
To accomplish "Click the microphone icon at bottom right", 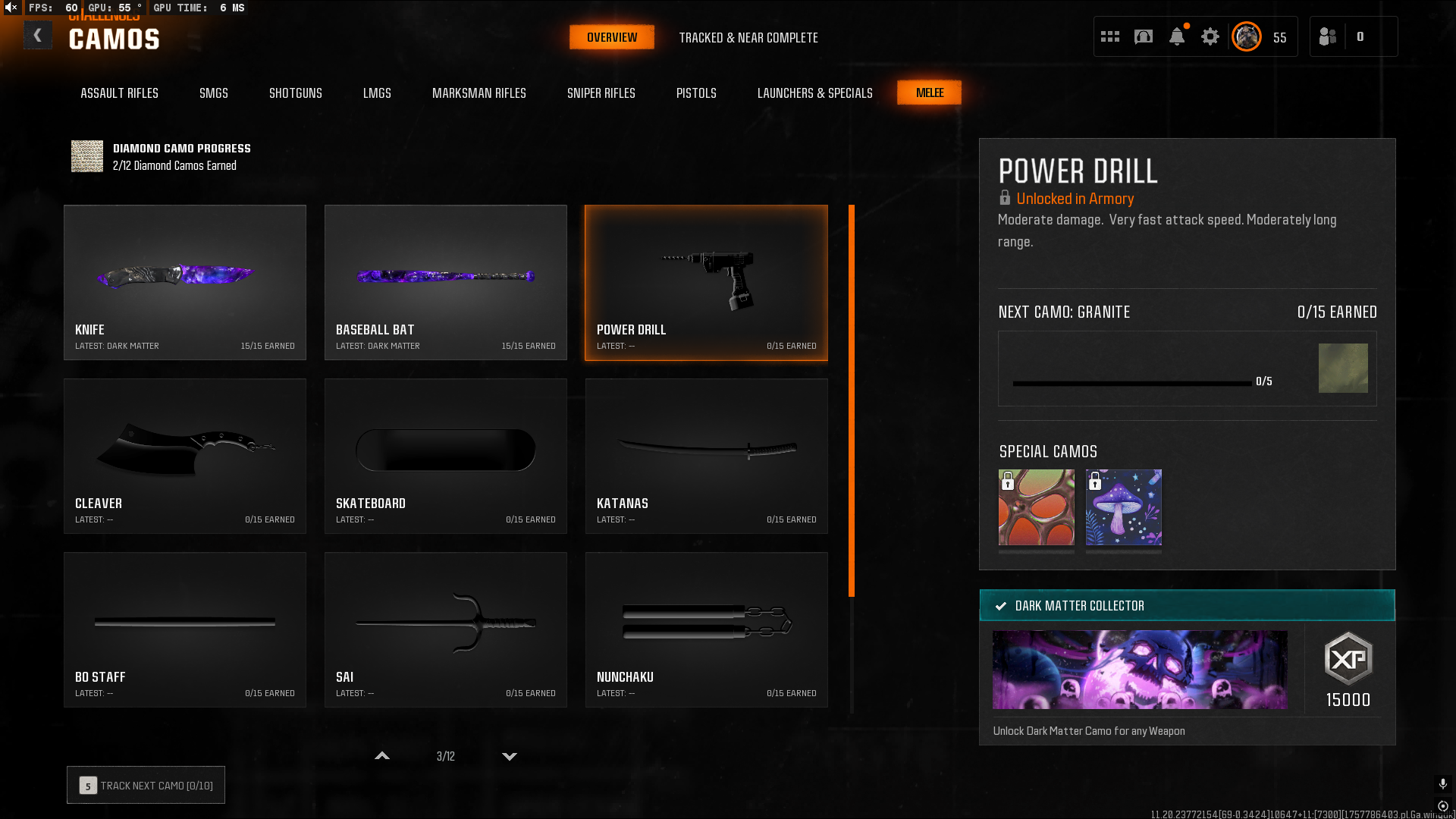I will [1442, 783].
